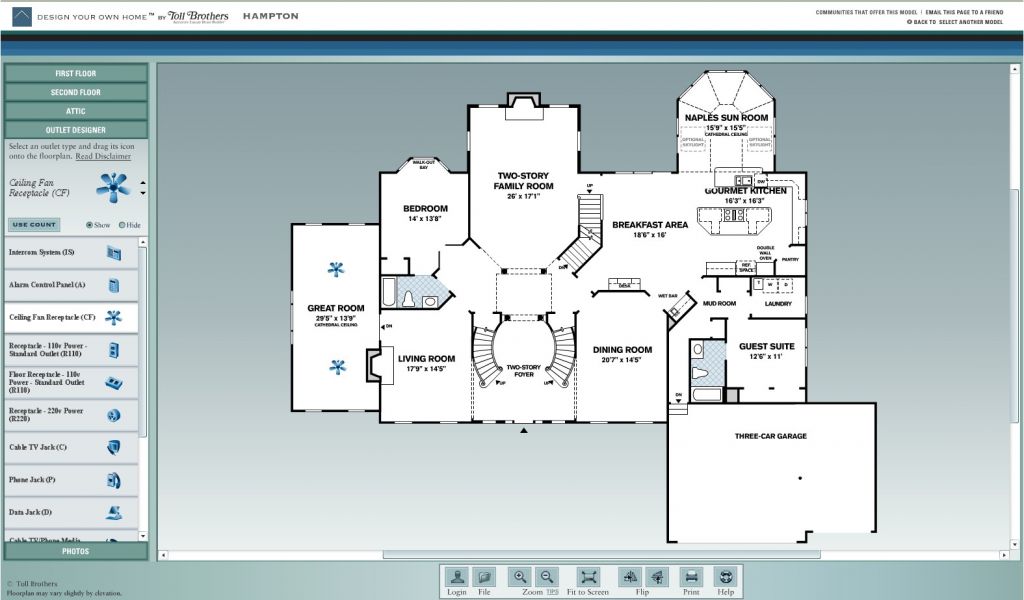
Task: Click Email This Page to a Friend
Action: pos(964,12)
